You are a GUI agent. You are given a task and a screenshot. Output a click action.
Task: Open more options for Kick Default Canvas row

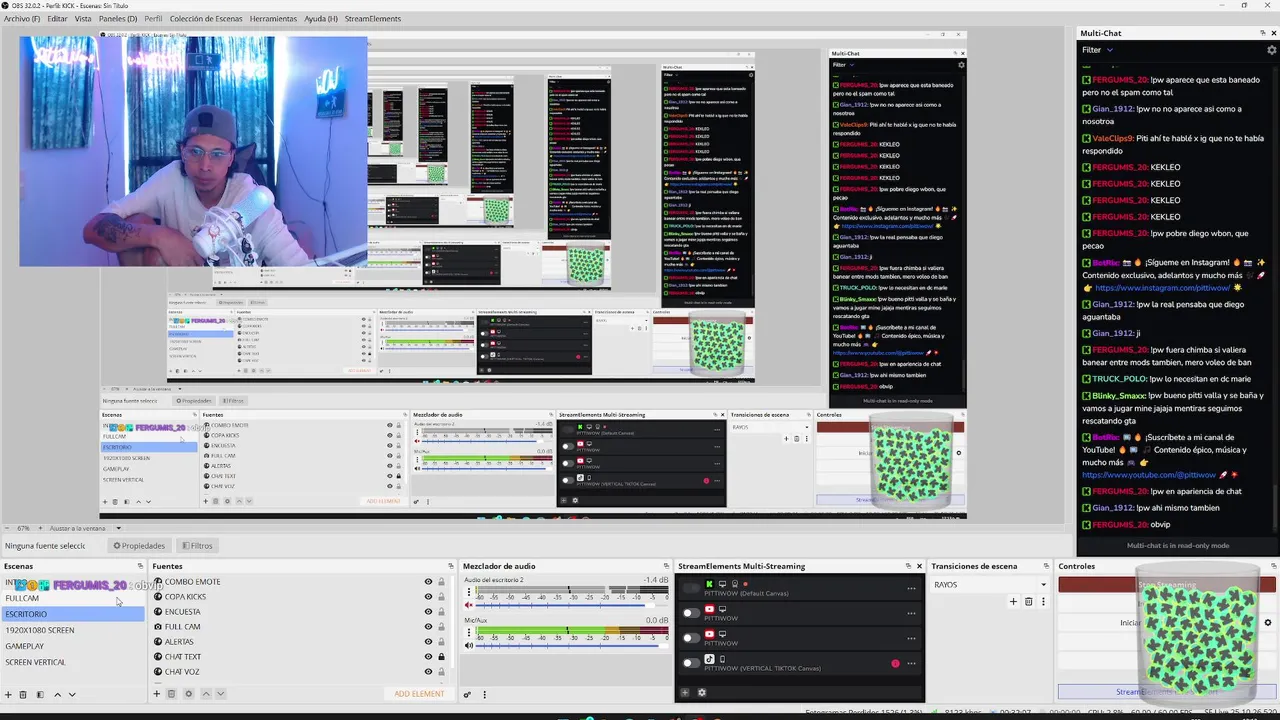[911, 588]
